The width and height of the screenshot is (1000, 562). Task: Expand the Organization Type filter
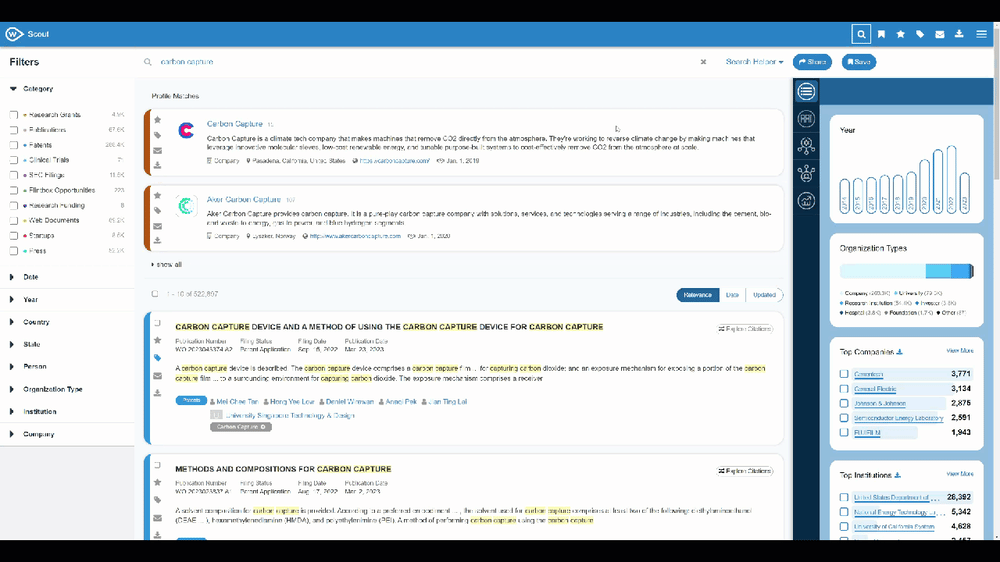pos(13,389)
